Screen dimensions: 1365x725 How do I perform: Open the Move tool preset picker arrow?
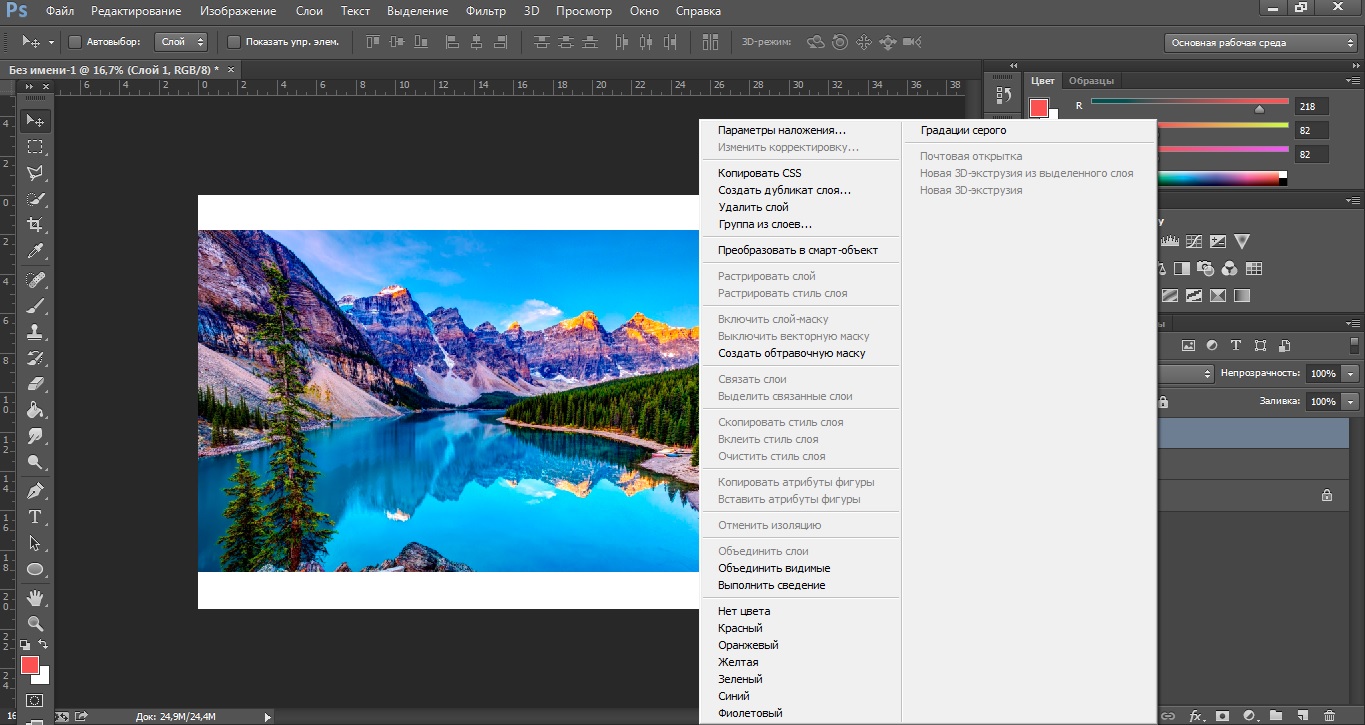[51, 43]
